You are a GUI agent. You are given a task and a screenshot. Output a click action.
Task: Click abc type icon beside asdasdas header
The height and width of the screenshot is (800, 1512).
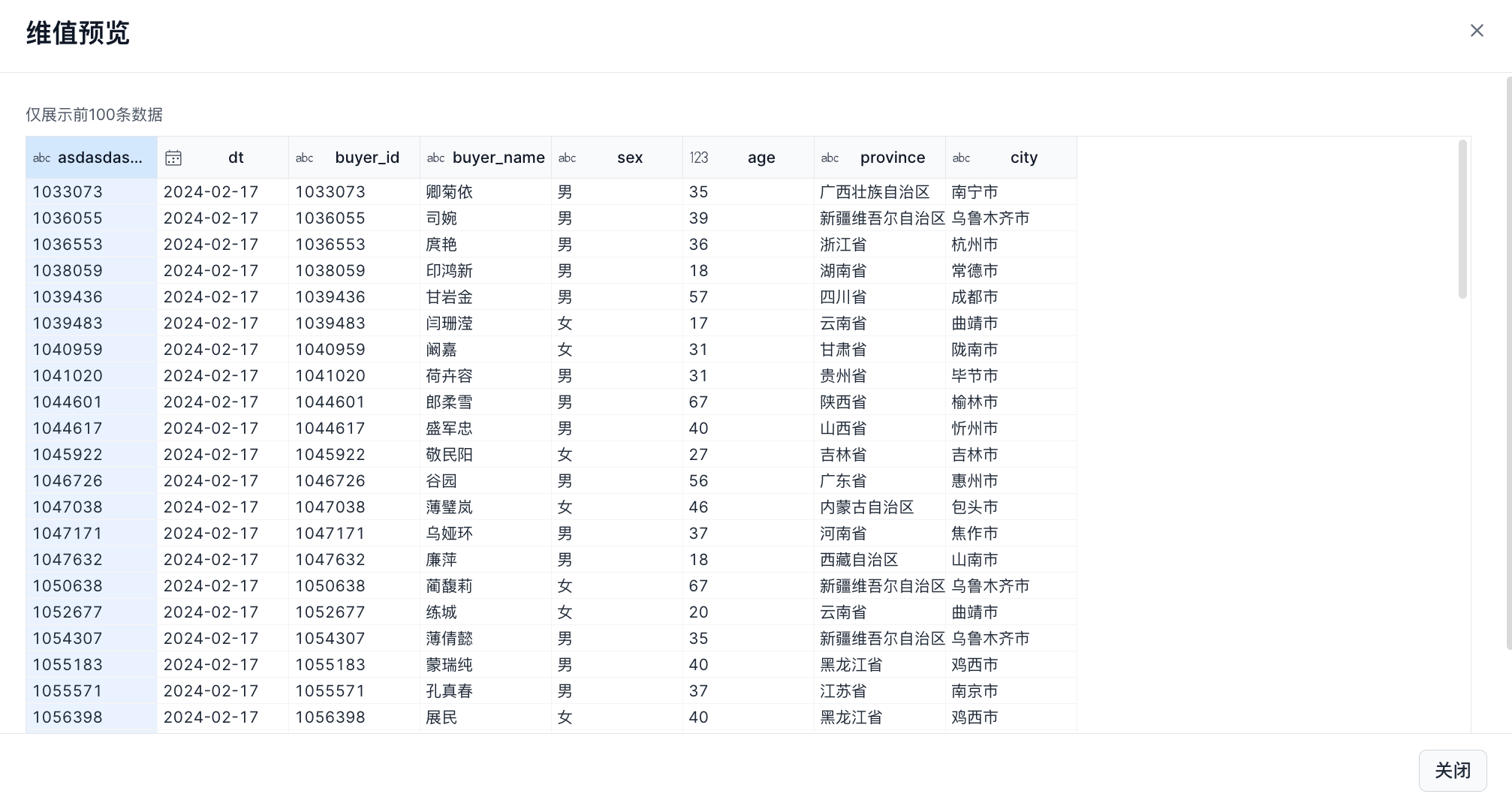pyautogui.click(x=41, y=158)
